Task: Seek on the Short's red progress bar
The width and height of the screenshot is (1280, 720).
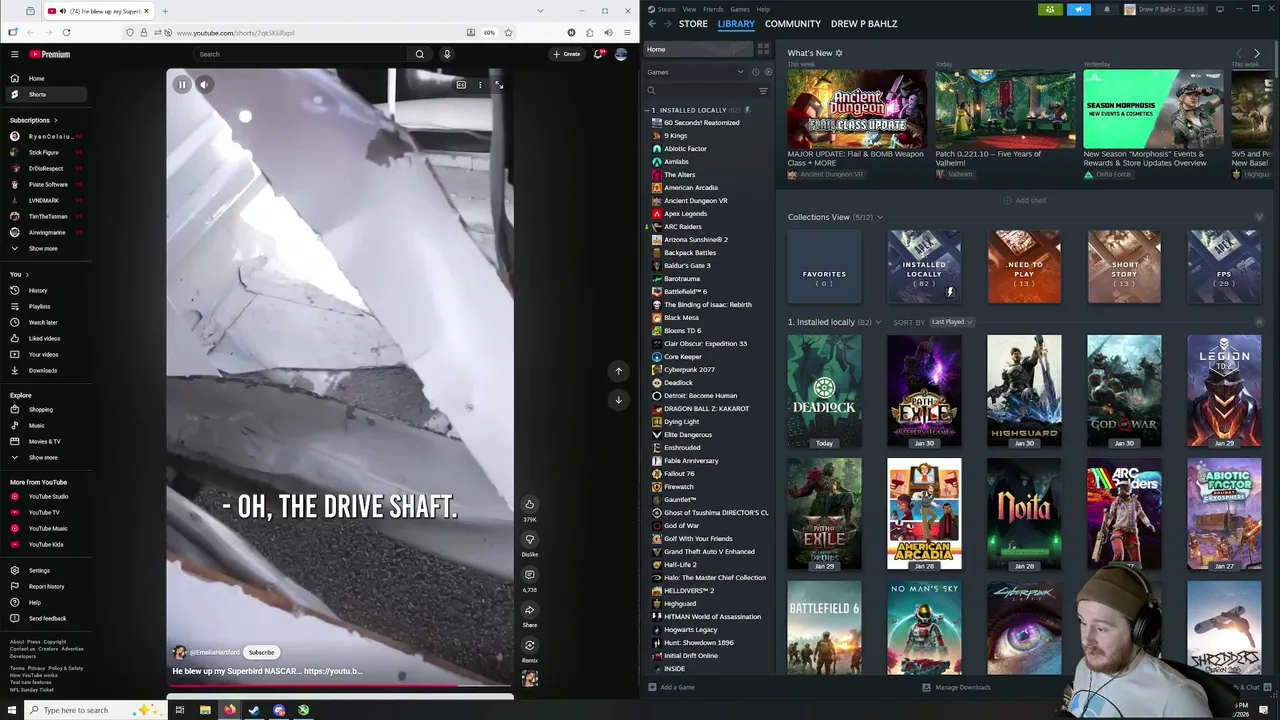Action: tap(340, 686)
